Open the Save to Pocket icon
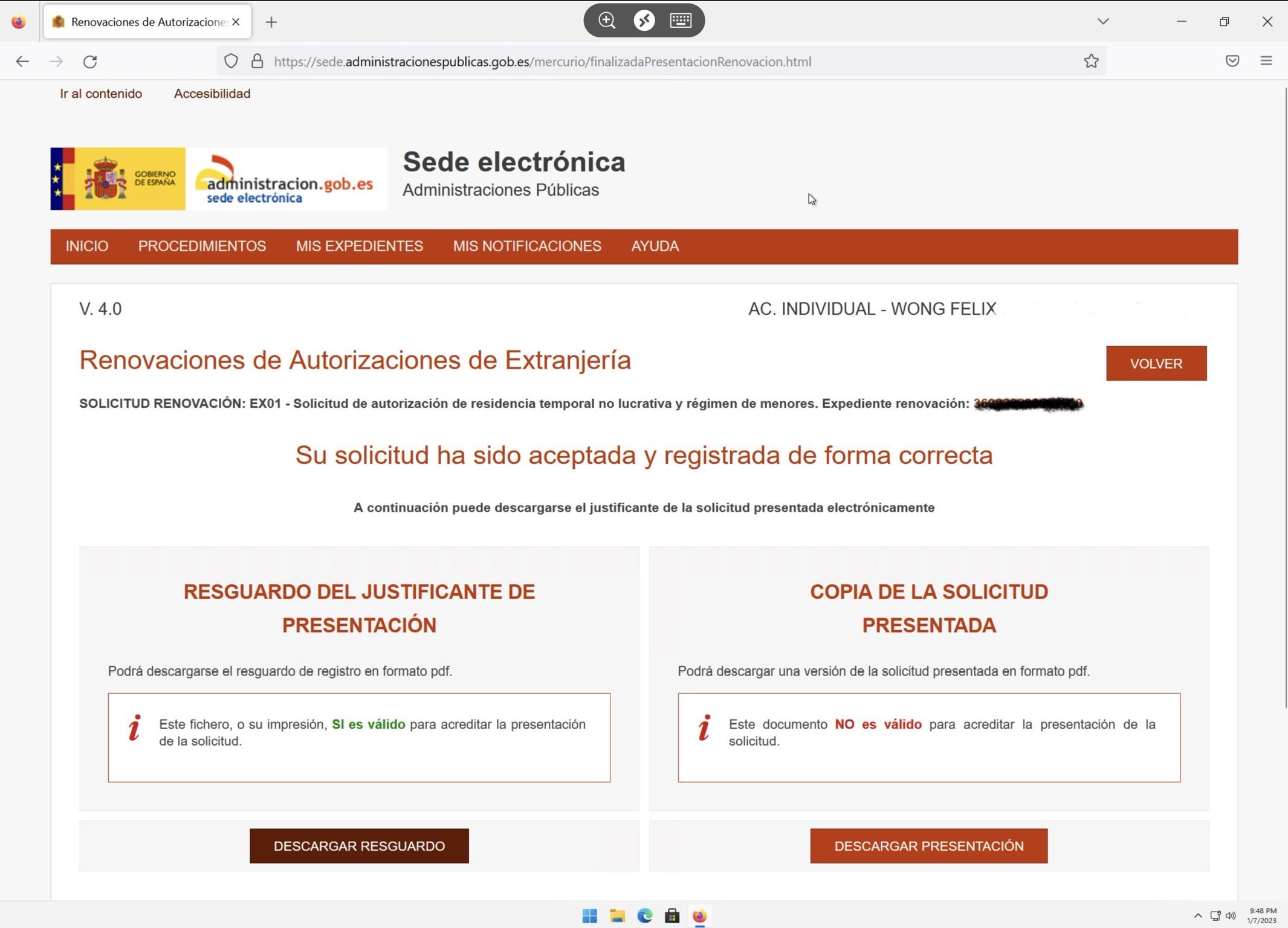The height and width of the screenshot is (928, 1288). pyautogui.click(x=1232, y=61)
